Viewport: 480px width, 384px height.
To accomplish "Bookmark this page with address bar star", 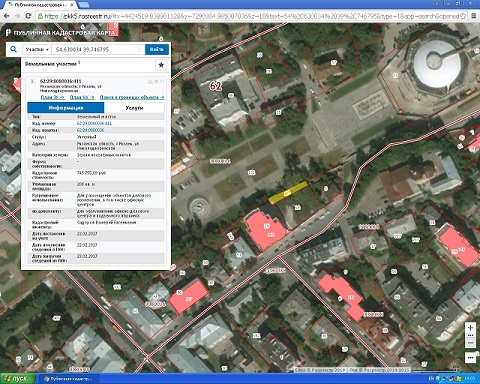I will (x=463, y=16).
